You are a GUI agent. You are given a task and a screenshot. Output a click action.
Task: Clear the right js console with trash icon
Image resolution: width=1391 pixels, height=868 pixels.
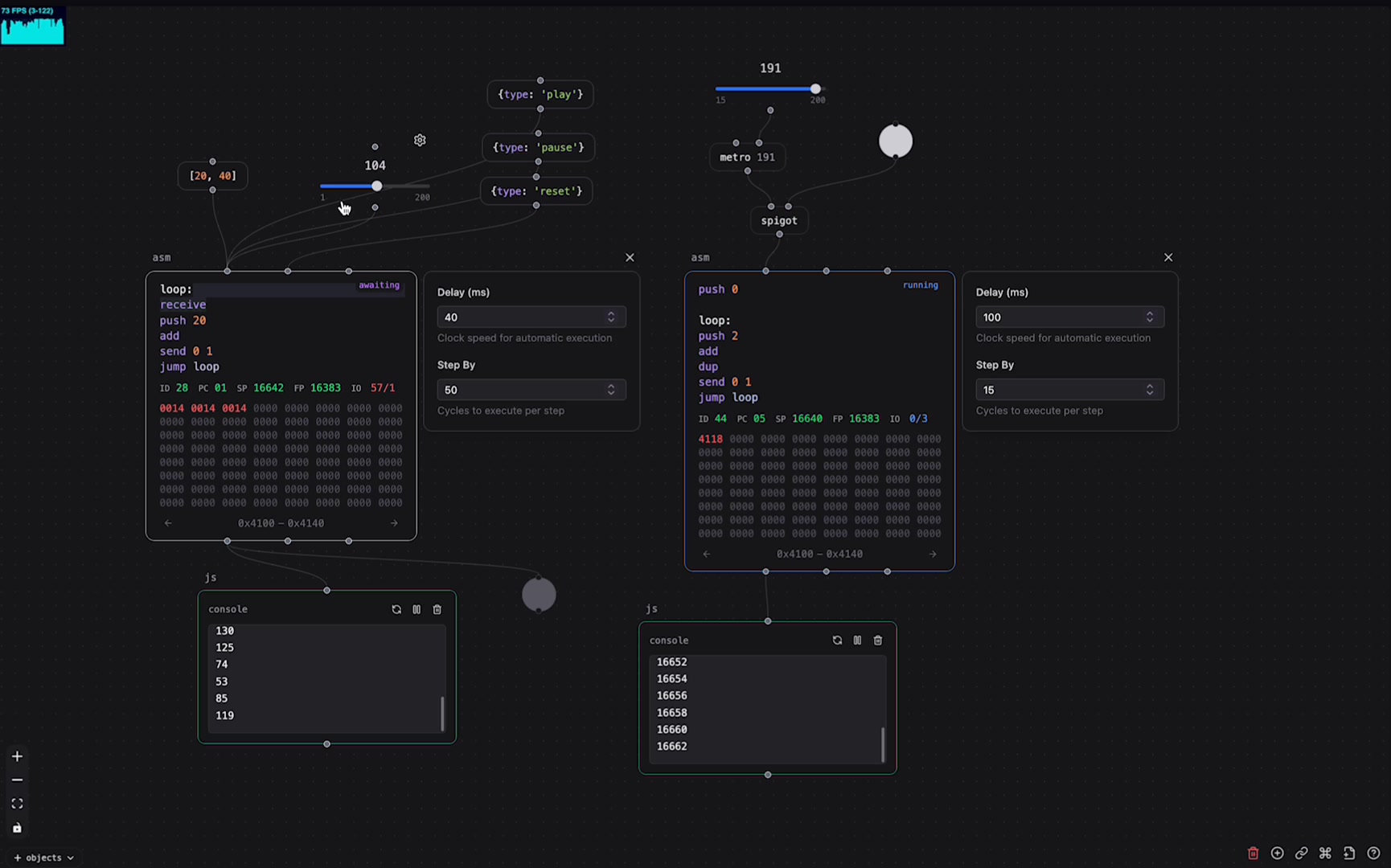(x=878, y=641)
